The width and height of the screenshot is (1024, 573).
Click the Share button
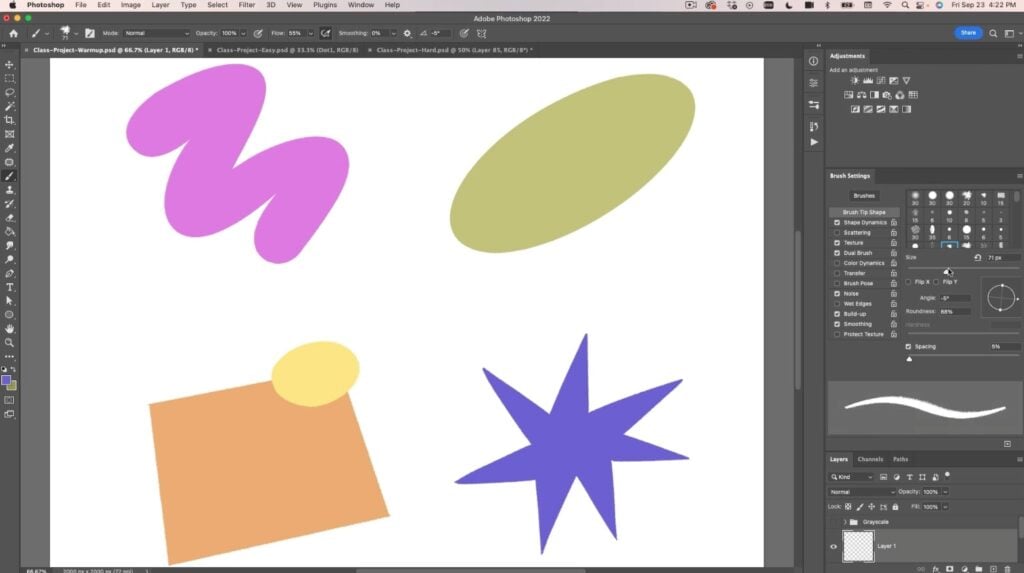coord(968,33)
